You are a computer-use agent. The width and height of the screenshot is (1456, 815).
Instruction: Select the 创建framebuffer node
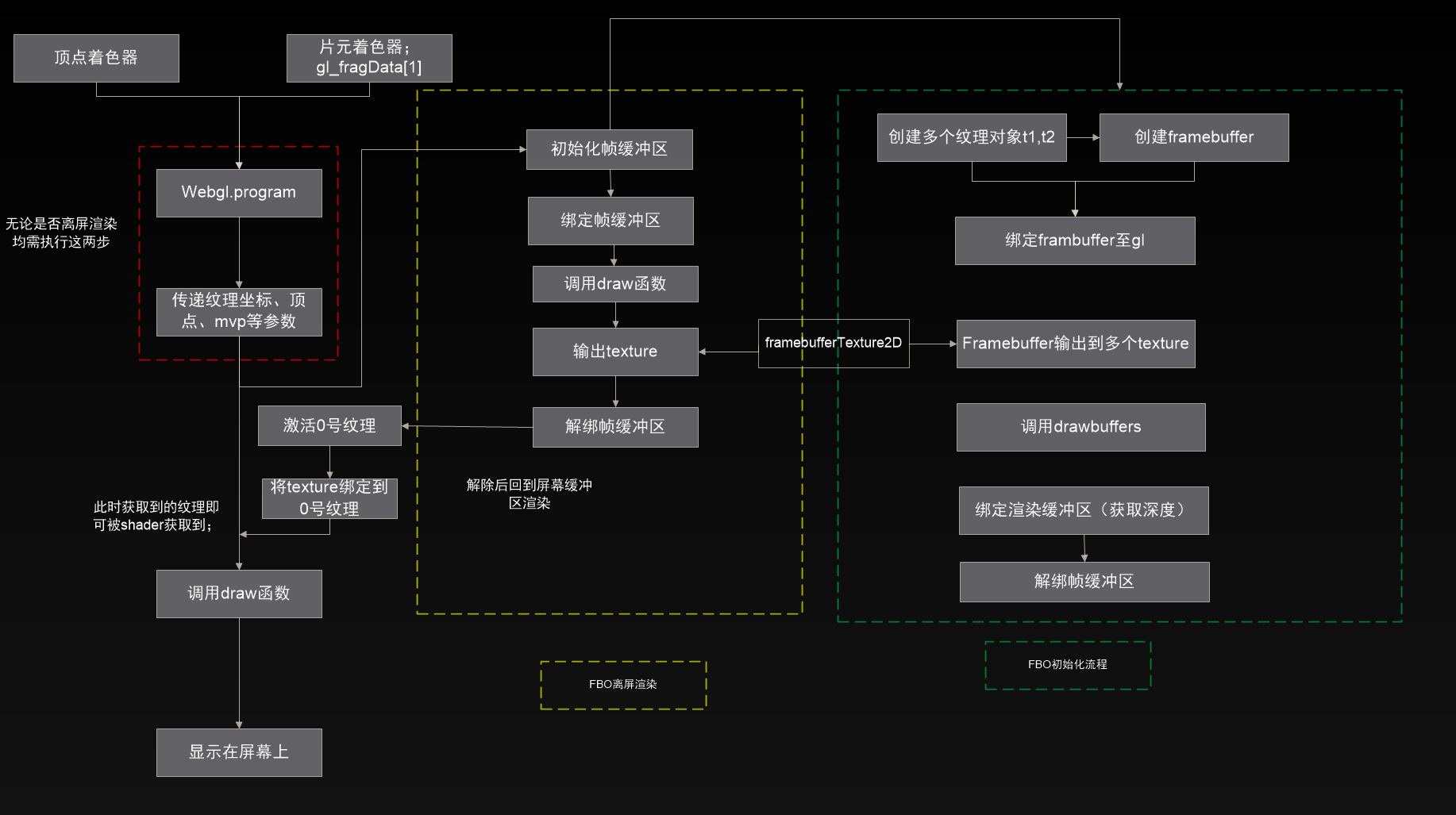[1193, 137]
